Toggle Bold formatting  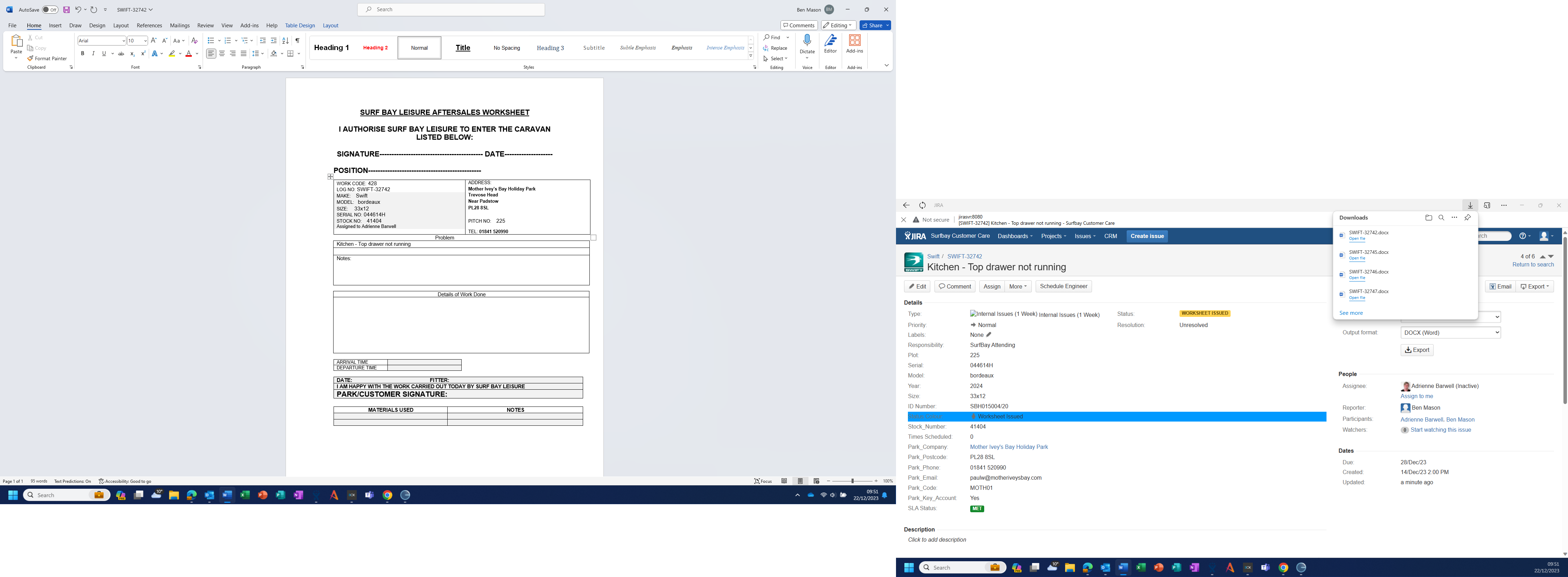(x=83, y=54)
